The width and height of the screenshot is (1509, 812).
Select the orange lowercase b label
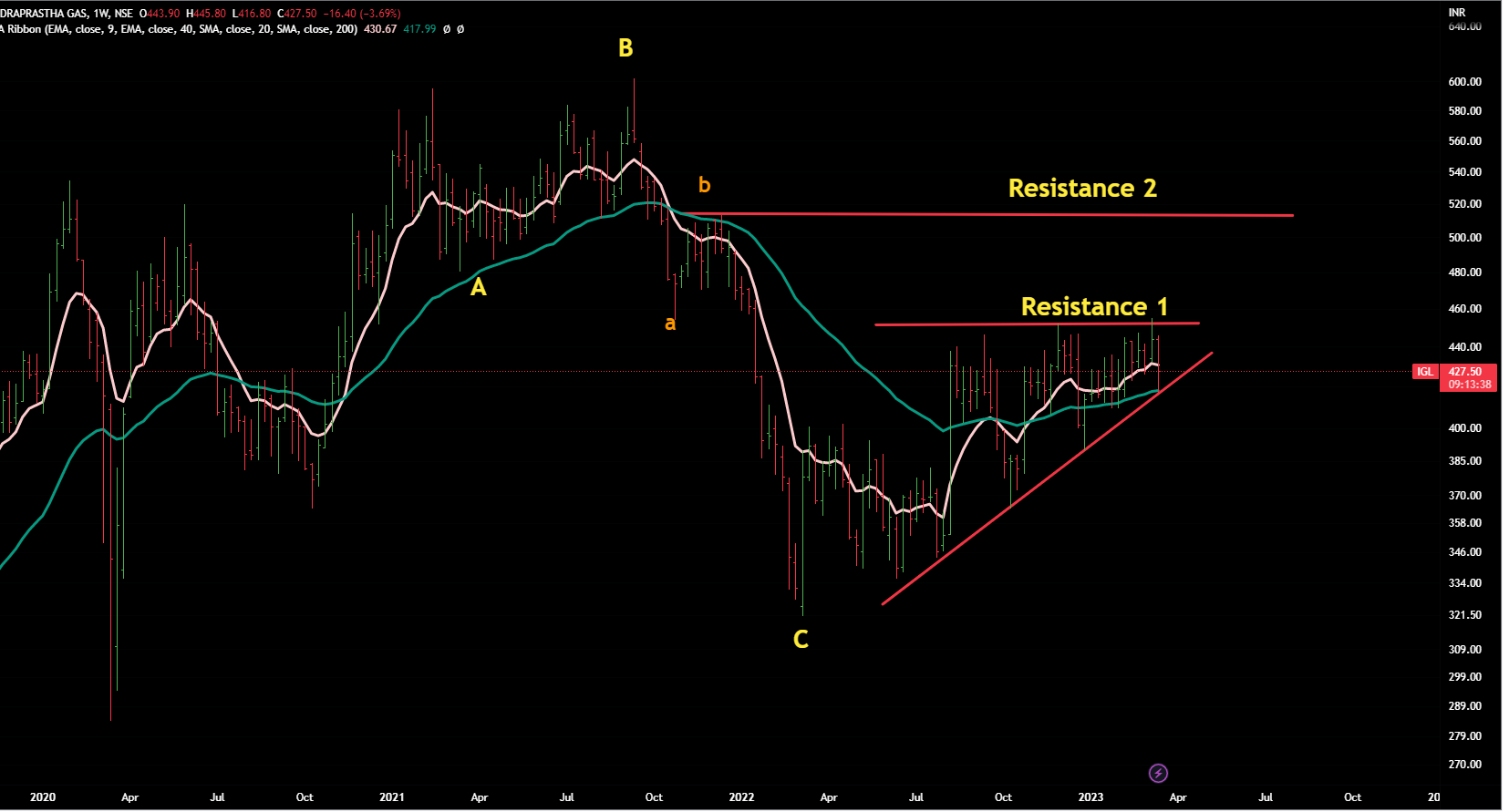point(704,185)
